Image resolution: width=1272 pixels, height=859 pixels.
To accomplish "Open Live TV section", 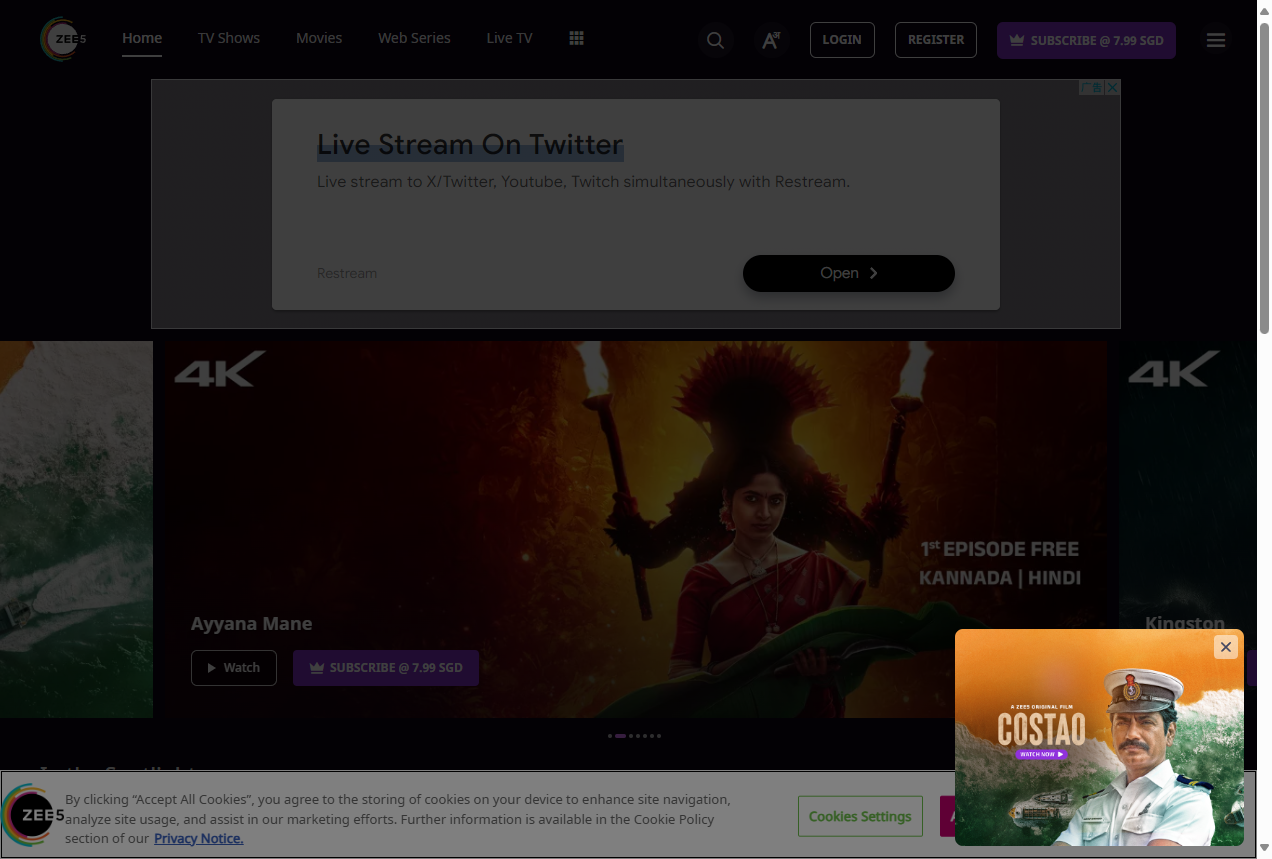I will click(509, 38).
